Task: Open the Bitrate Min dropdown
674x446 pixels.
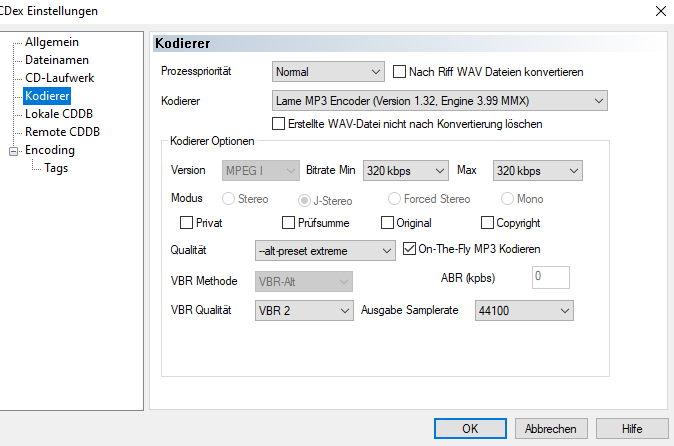Action: click(x=405, y=171)
